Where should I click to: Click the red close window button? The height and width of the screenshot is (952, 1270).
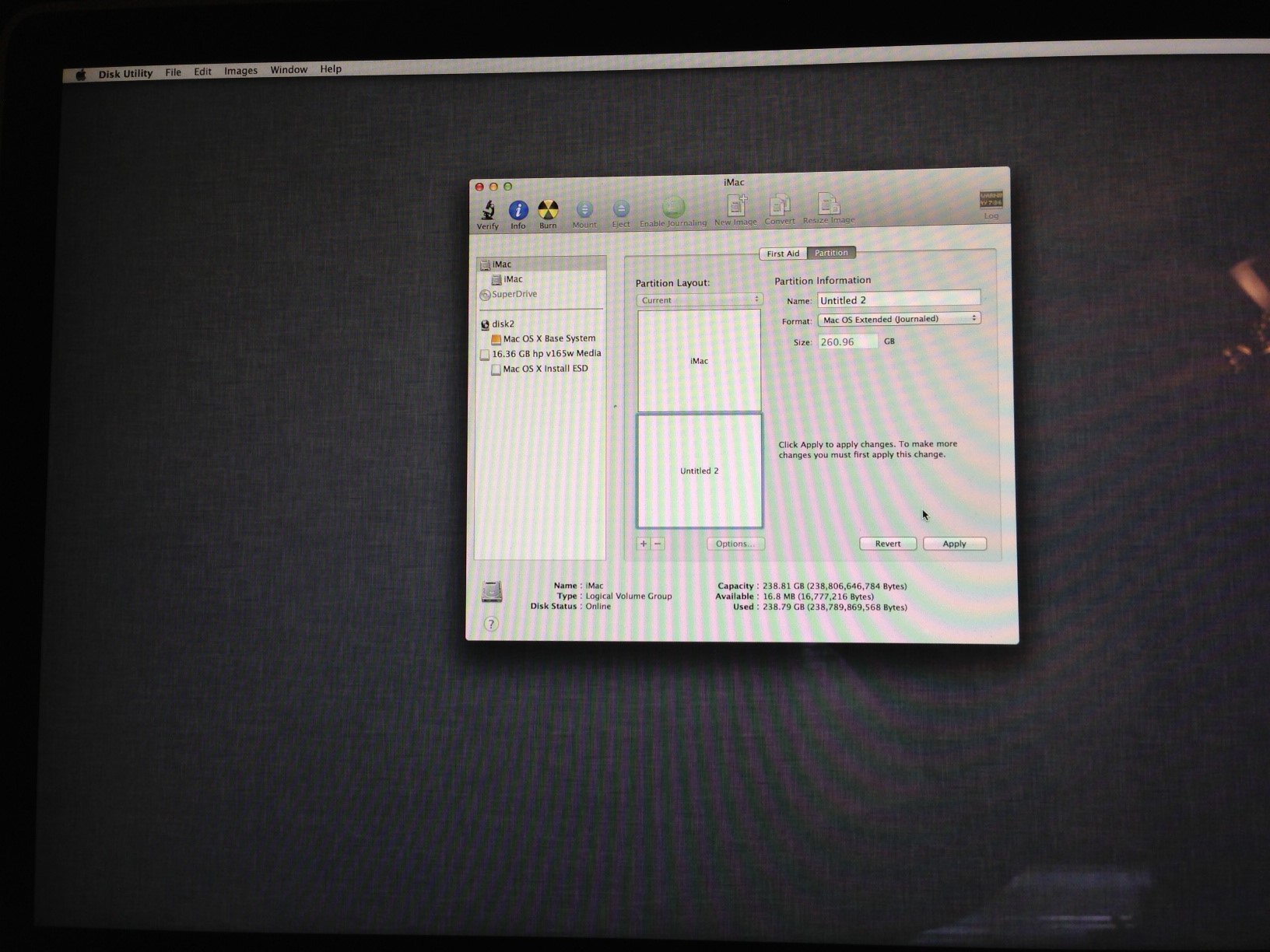[479, 187]
